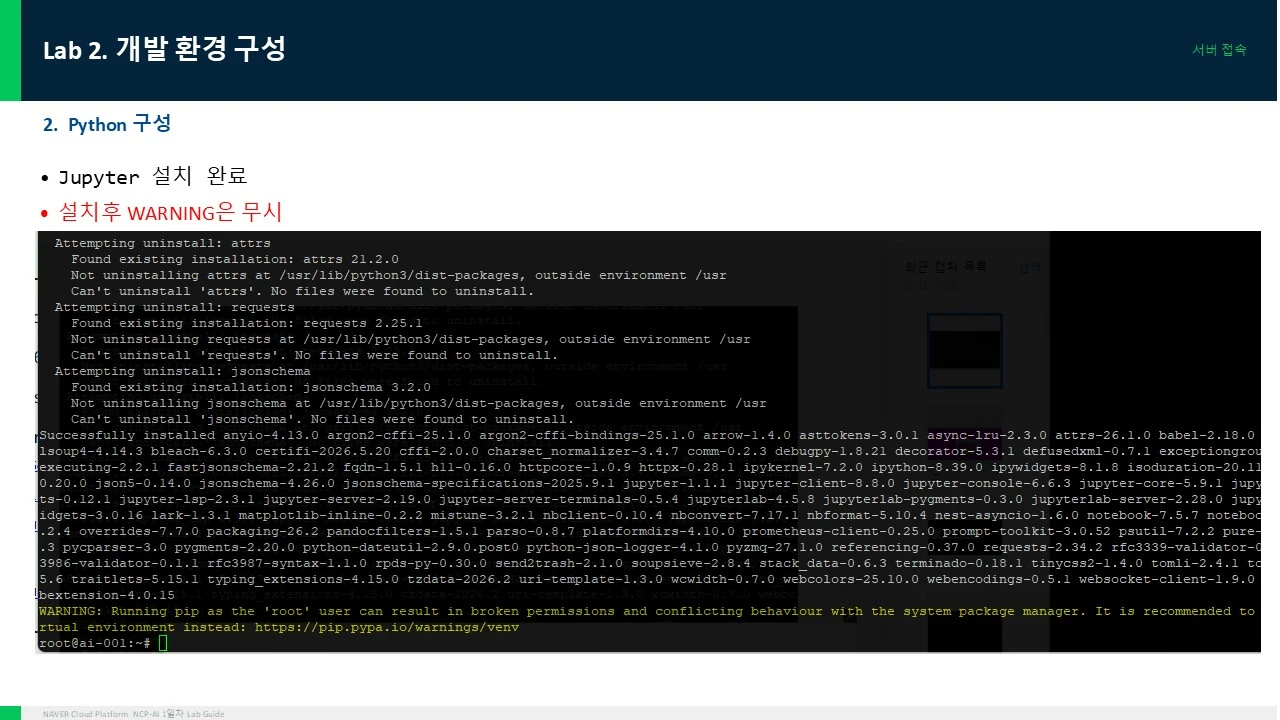Click the 'NAVER Cloud Platform NCP-AI' footer text
Screen dimensions: 1280x720
pos(133,714)
